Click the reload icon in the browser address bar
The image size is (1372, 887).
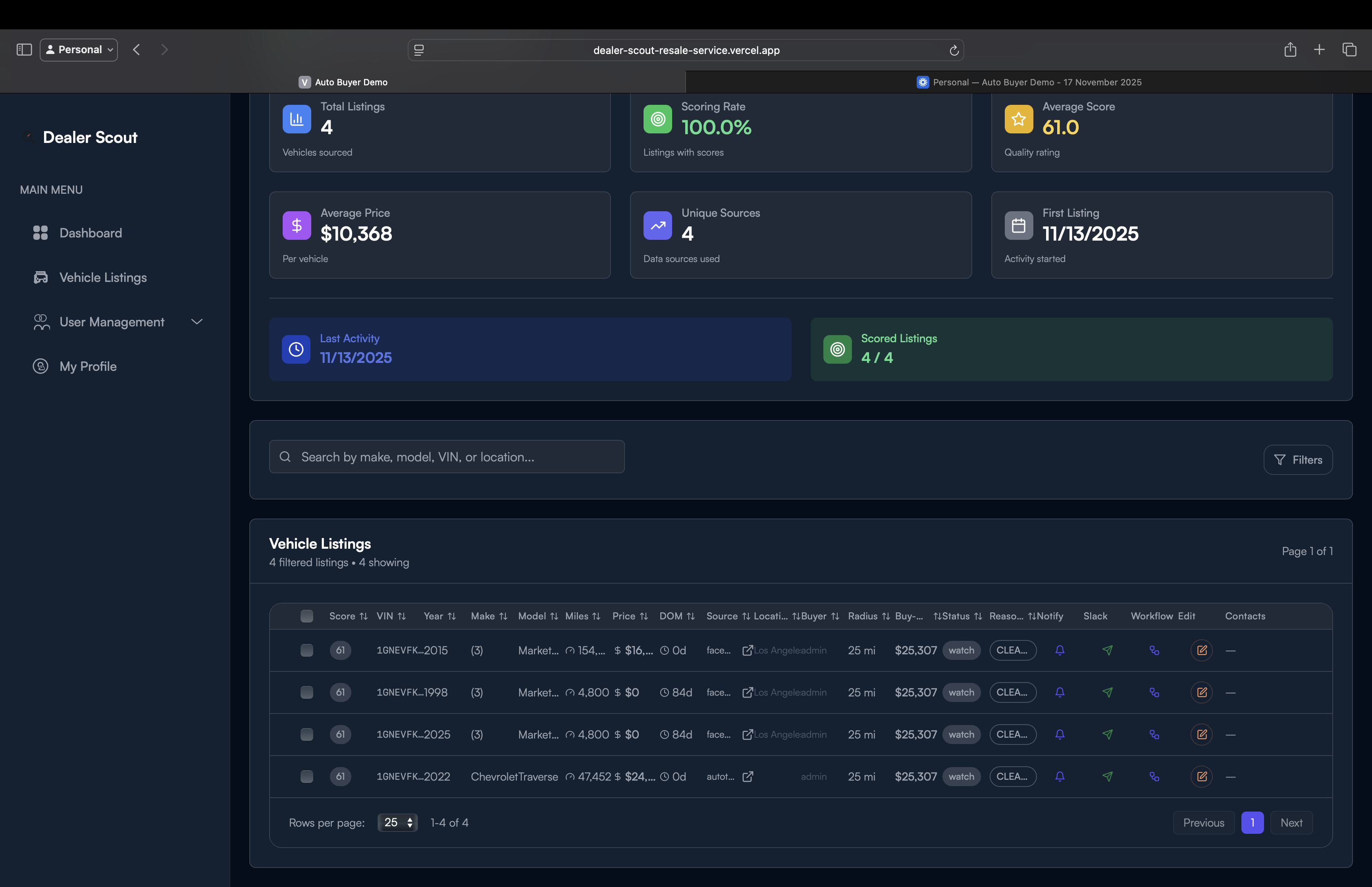(x=954, y=50)
